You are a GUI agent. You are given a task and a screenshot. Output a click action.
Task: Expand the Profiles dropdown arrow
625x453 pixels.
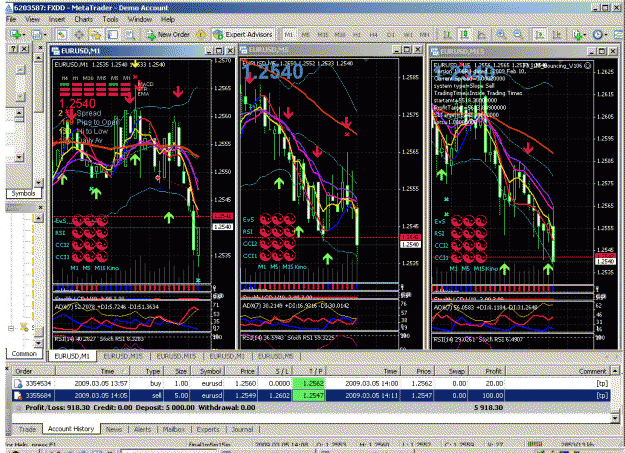(45, 35)
